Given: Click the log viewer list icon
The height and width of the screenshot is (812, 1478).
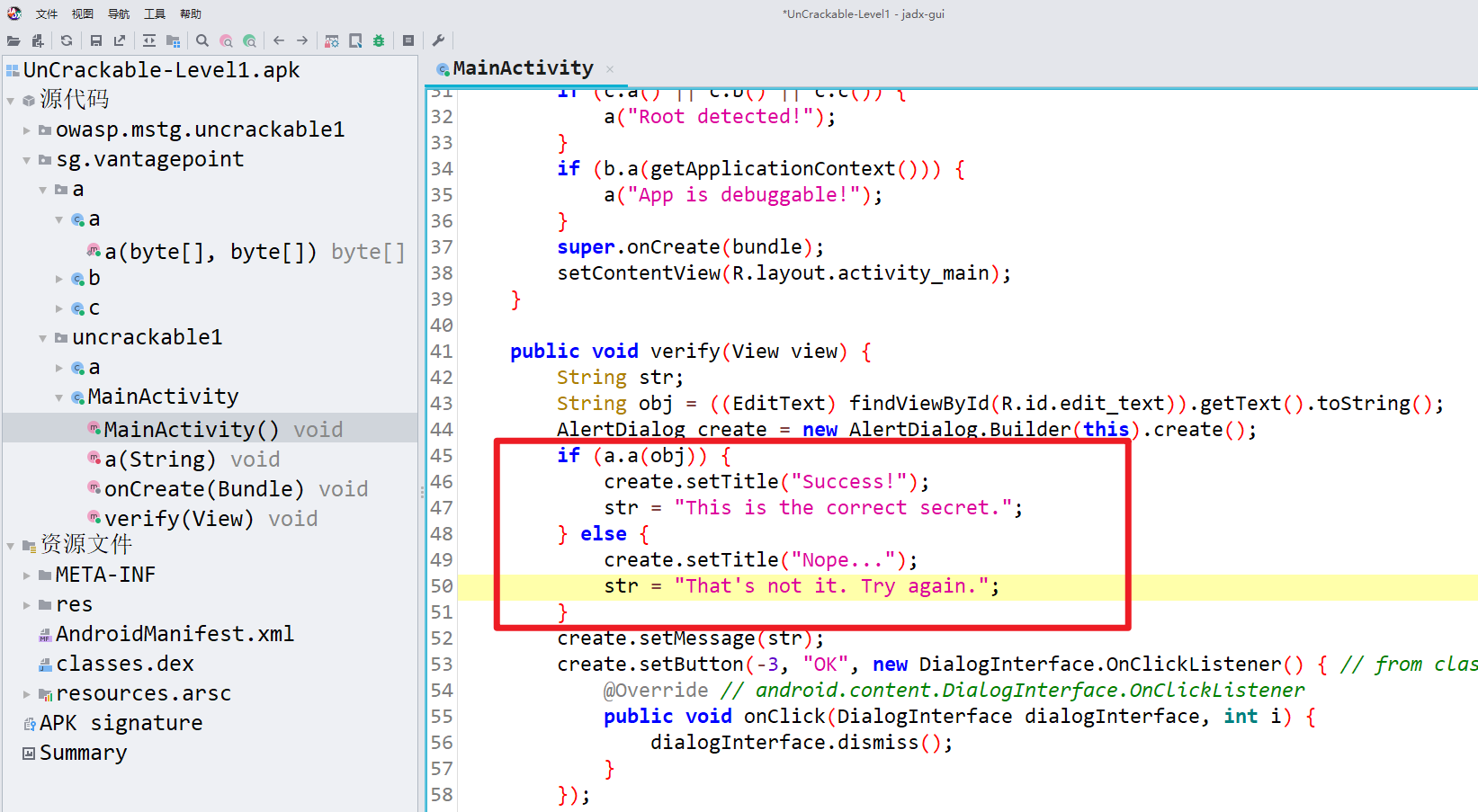Looking at the screenshot, I should [x=408, y=40].
